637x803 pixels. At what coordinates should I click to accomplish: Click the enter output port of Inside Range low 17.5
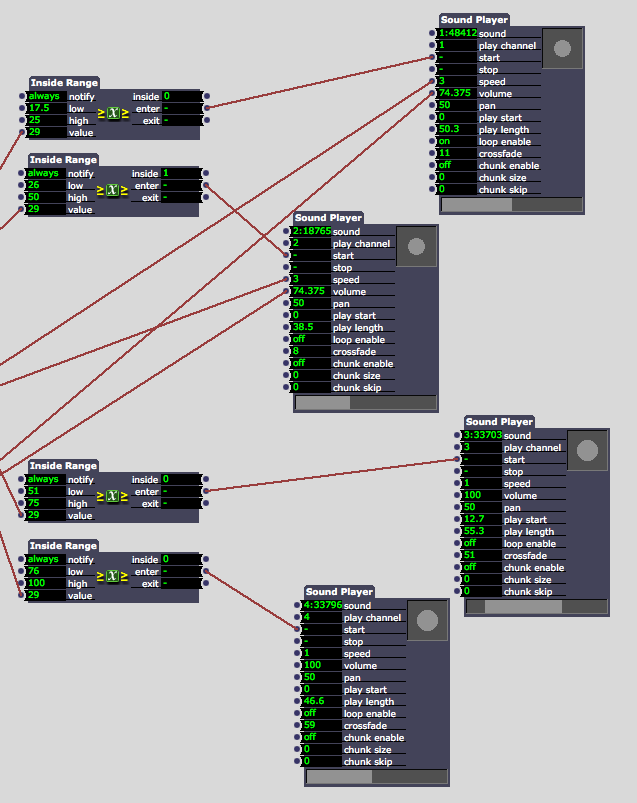click(x=206, y=108)
